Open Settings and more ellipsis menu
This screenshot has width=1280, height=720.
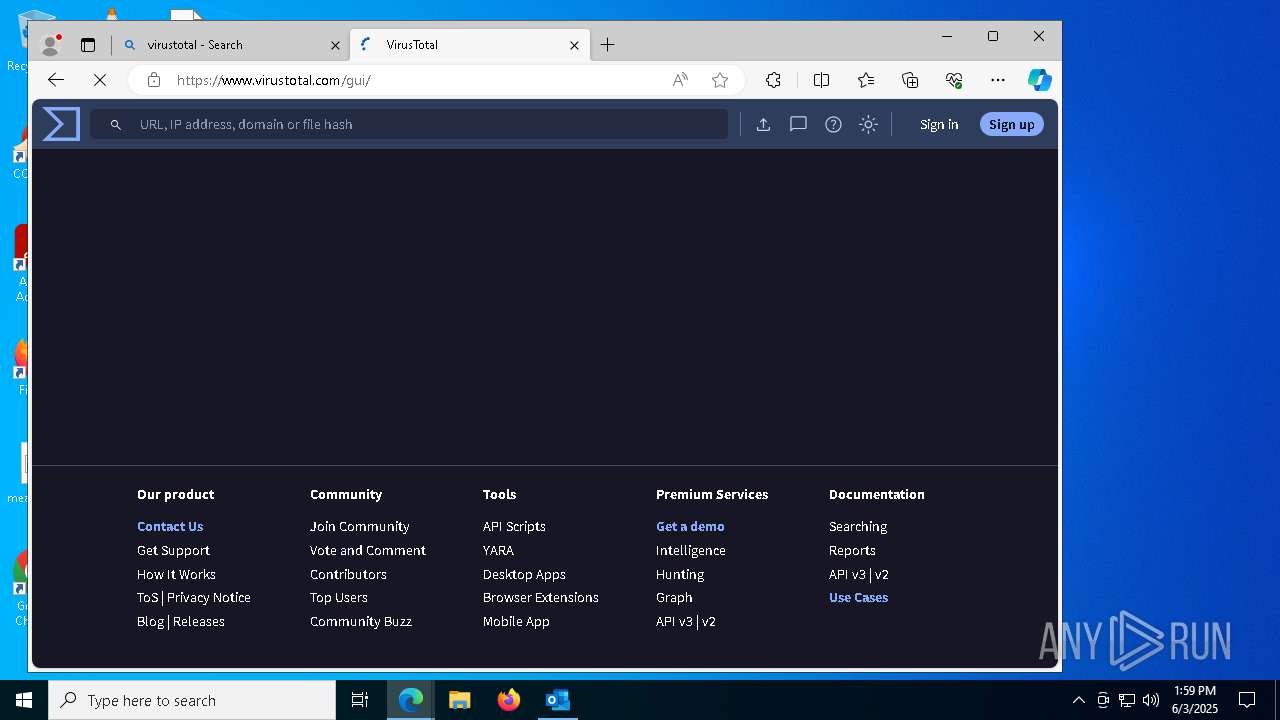(x=998, y=80)
